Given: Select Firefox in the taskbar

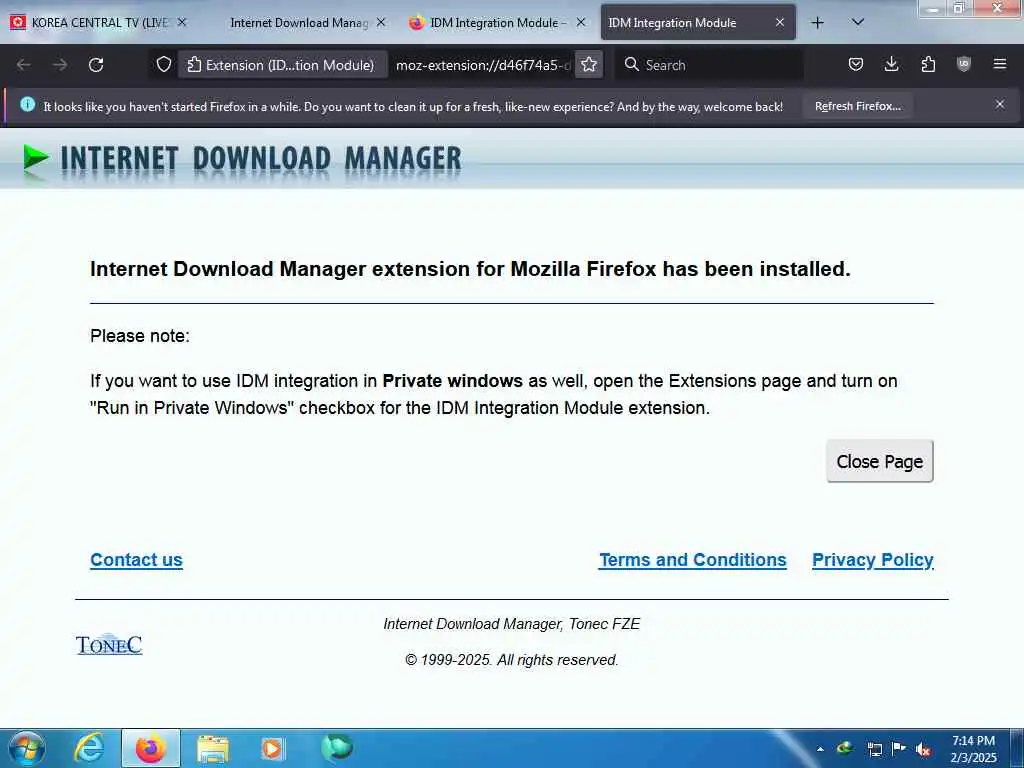Looking at the screenshot, I should (151, 748).
